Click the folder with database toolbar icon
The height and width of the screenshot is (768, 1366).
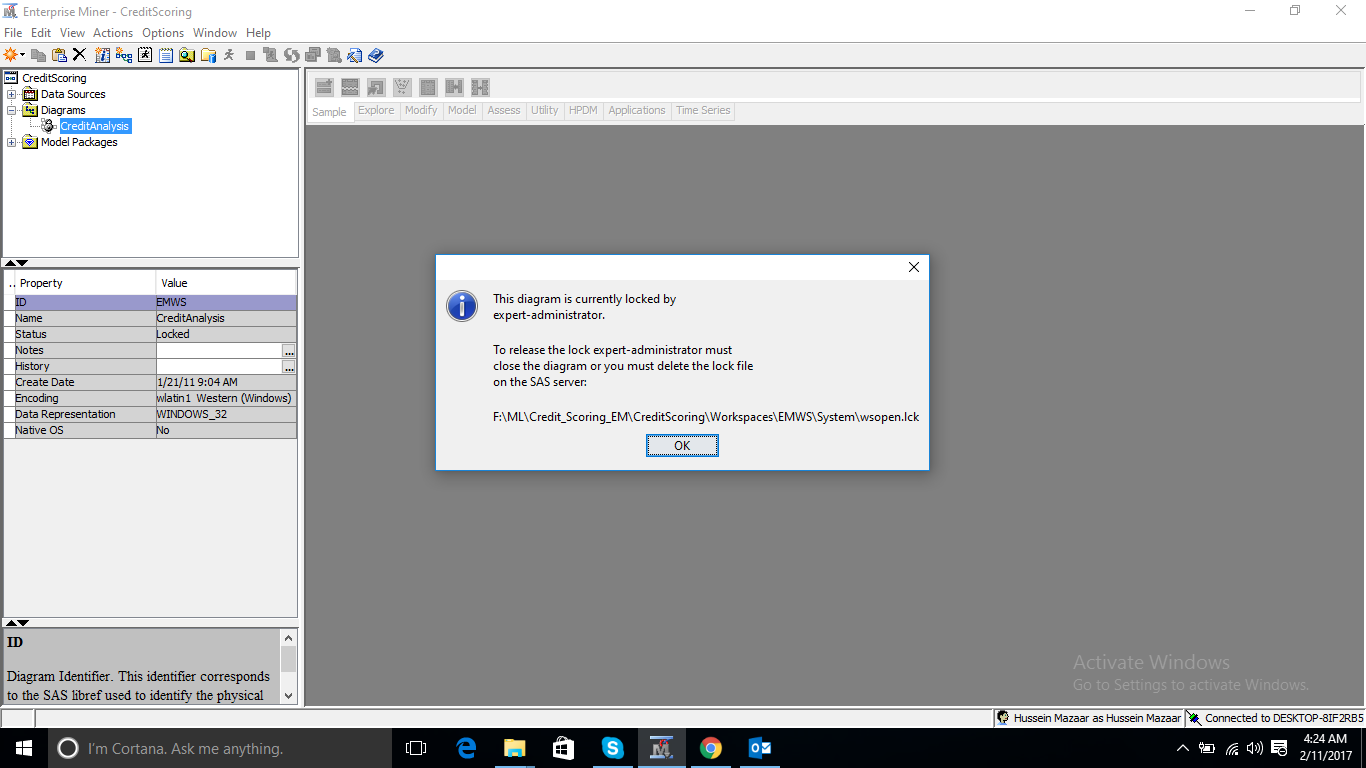207,55
